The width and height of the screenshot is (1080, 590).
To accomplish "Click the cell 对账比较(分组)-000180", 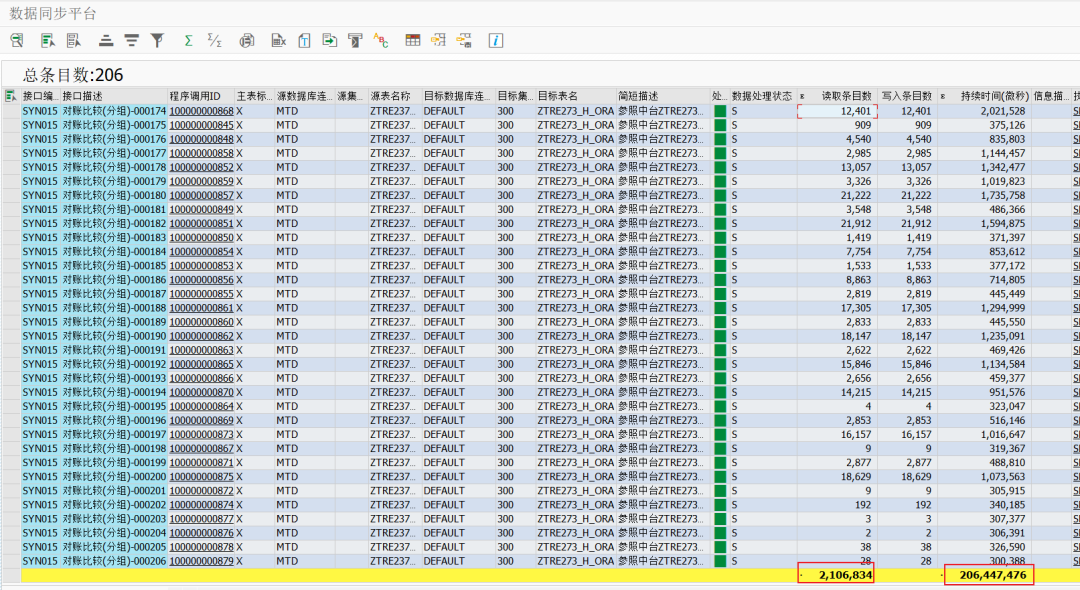I will coord(114,196).
